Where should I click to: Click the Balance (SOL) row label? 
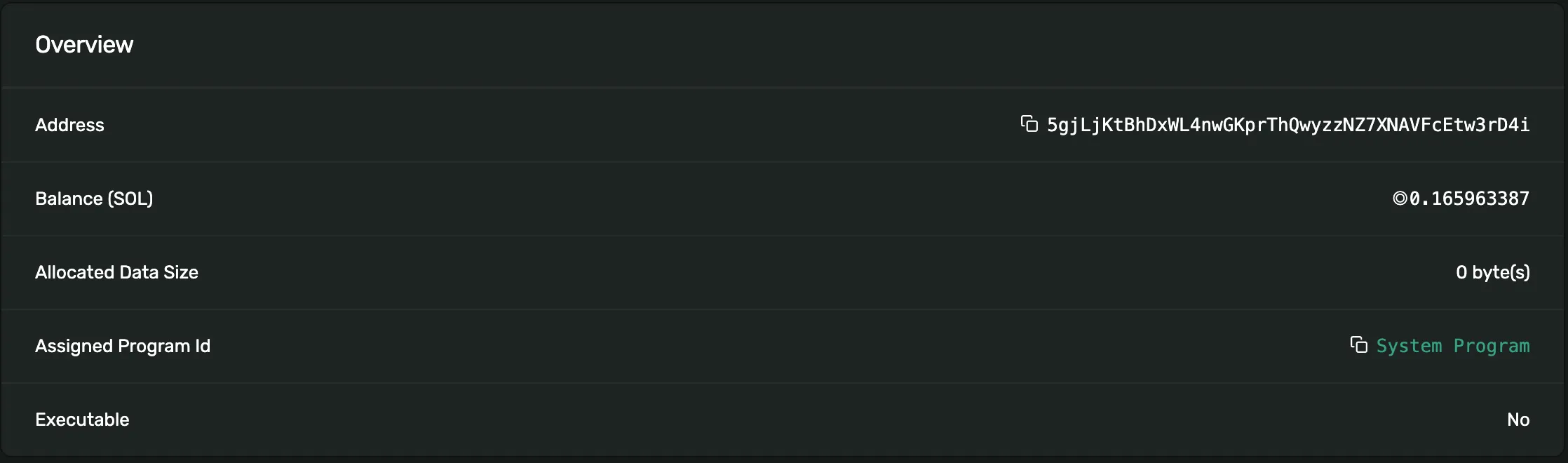point(94,199)
